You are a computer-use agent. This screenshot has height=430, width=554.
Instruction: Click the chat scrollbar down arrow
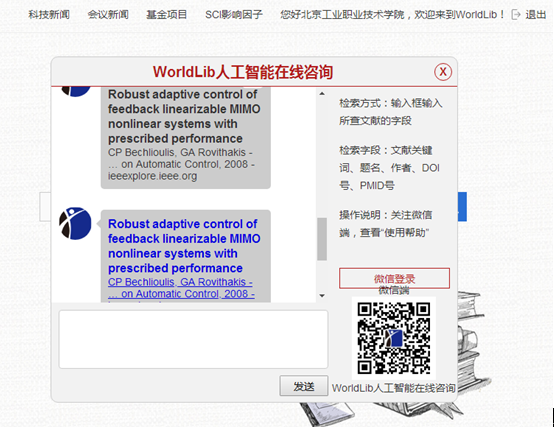click(322, 295)
